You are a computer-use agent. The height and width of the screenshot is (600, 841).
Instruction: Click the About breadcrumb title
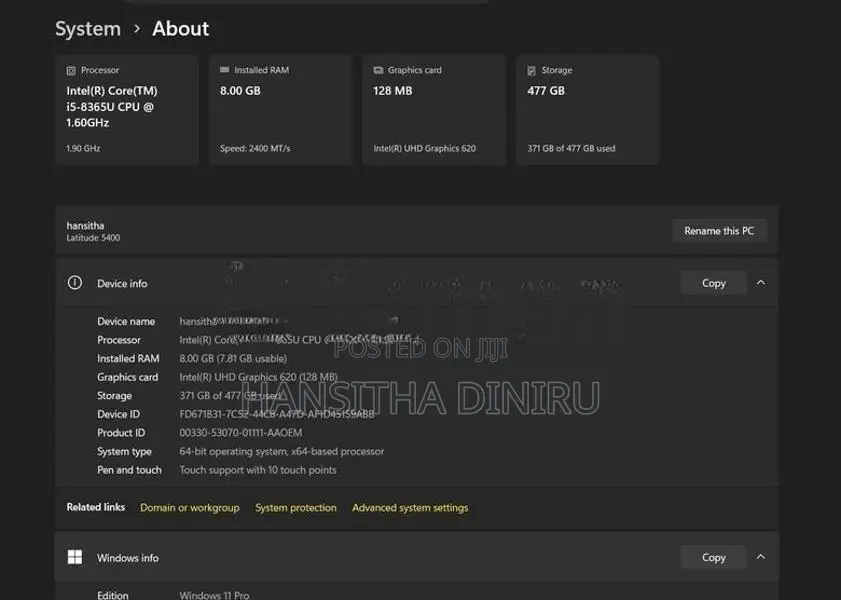pyautogui.click(x=181, y=29)
